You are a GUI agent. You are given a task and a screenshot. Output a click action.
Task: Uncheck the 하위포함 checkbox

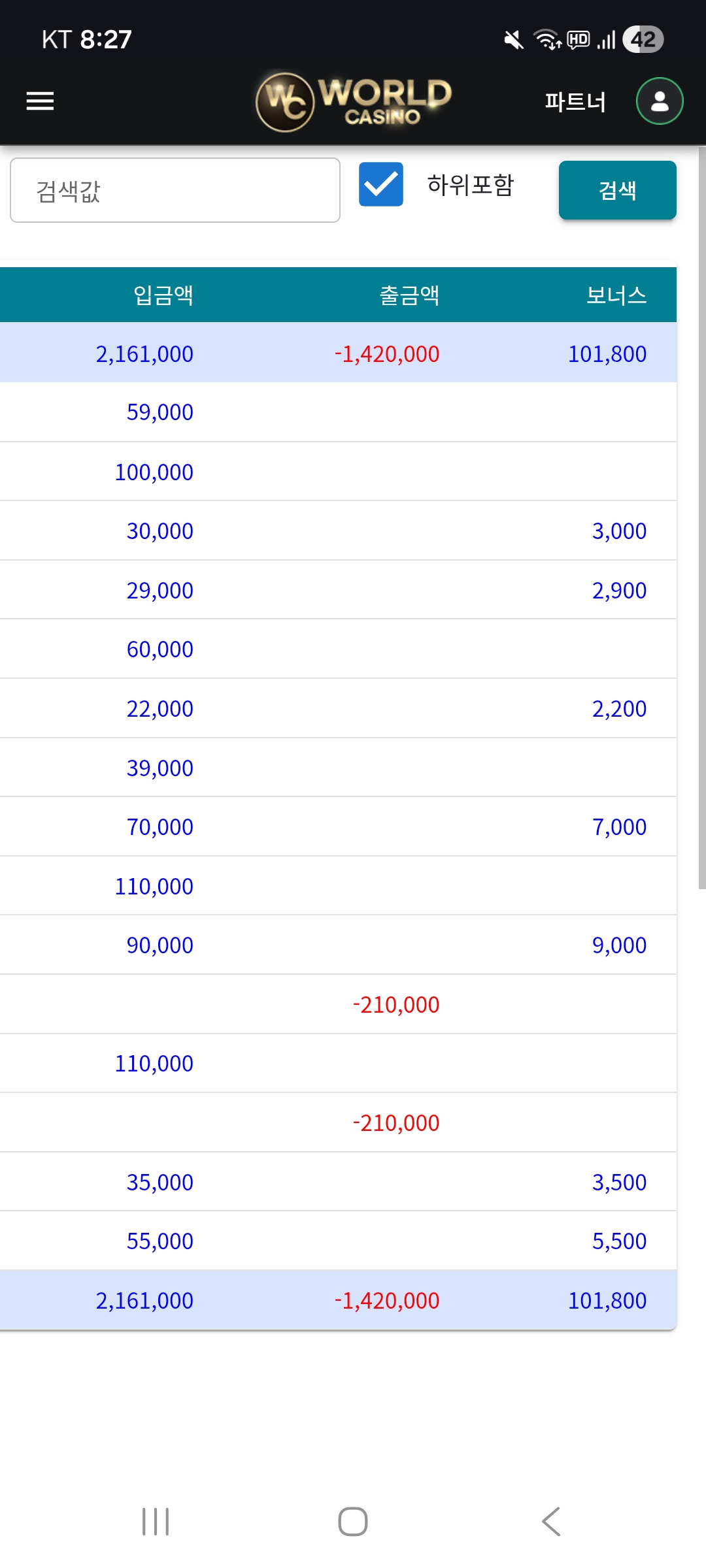381,185
